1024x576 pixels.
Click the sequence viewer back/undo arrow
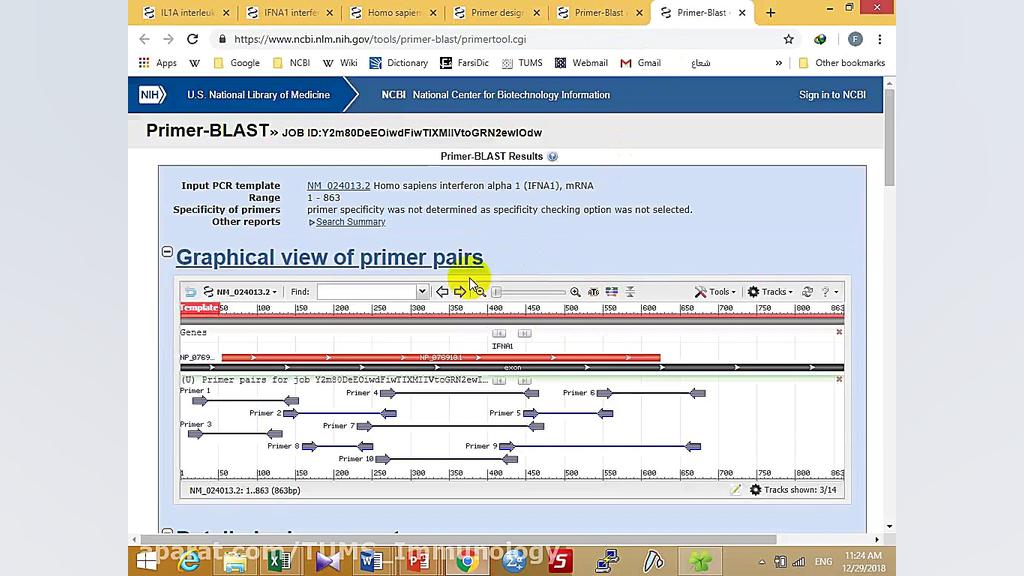[x=190, y=292]
